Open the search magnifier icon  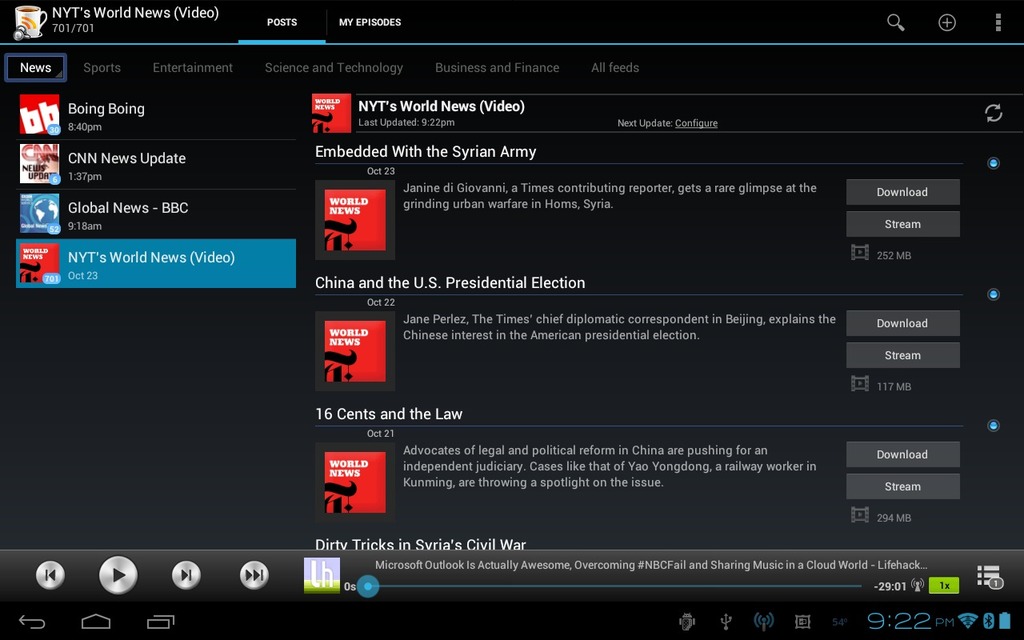click(895, 22)
